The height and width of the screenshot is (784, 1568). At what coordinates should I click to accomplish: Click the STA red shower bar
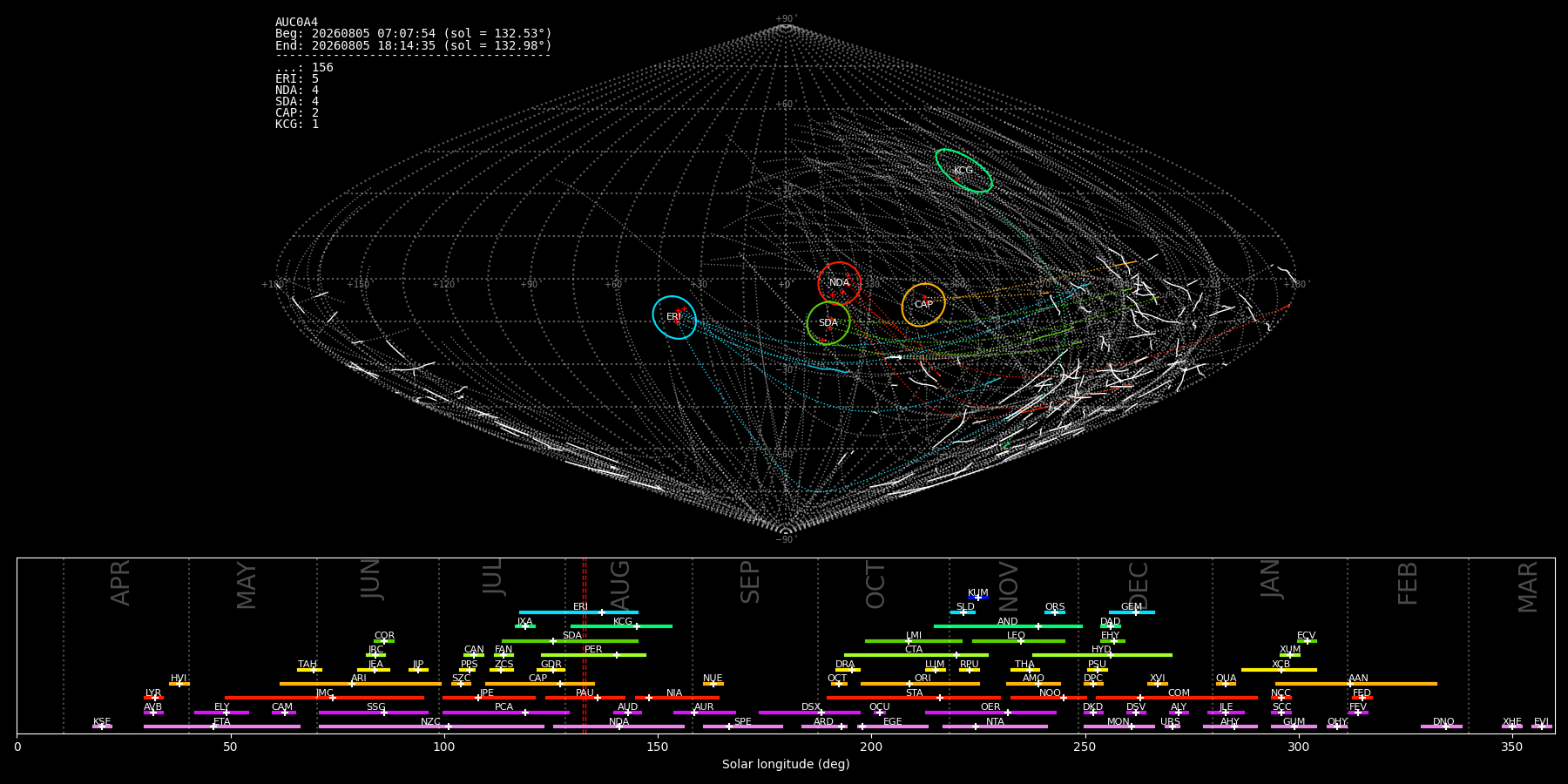[x=914, y=698]
